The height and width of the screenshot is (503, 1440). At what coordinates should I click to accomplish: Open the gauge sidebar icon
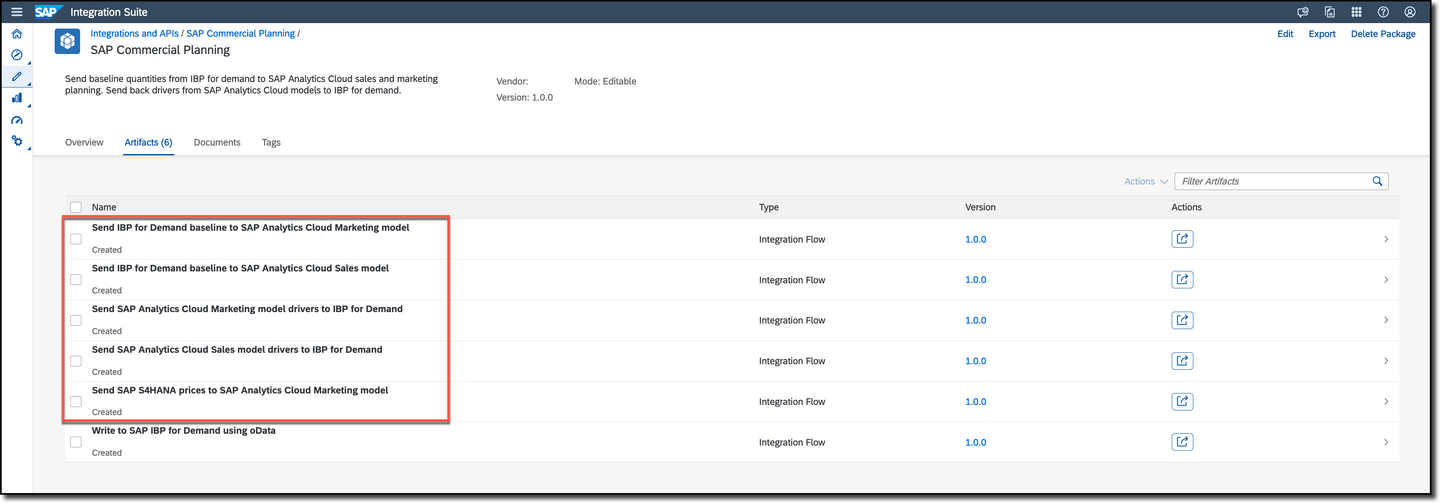coord(16,120)
